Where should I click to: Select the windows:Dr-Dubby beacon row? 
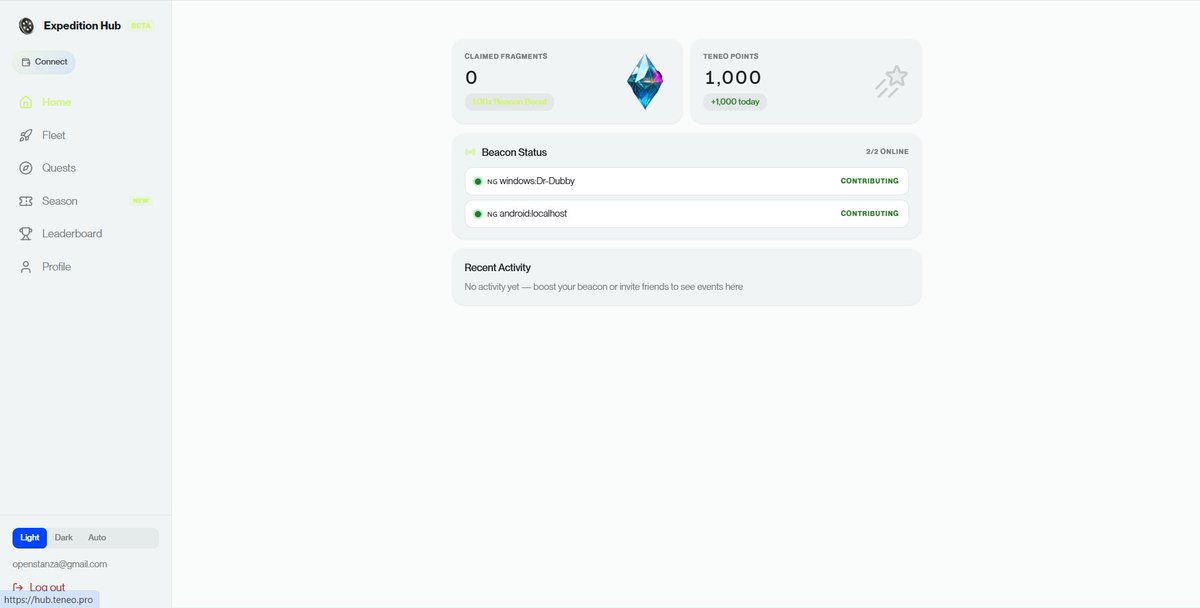tap(687, 182)
